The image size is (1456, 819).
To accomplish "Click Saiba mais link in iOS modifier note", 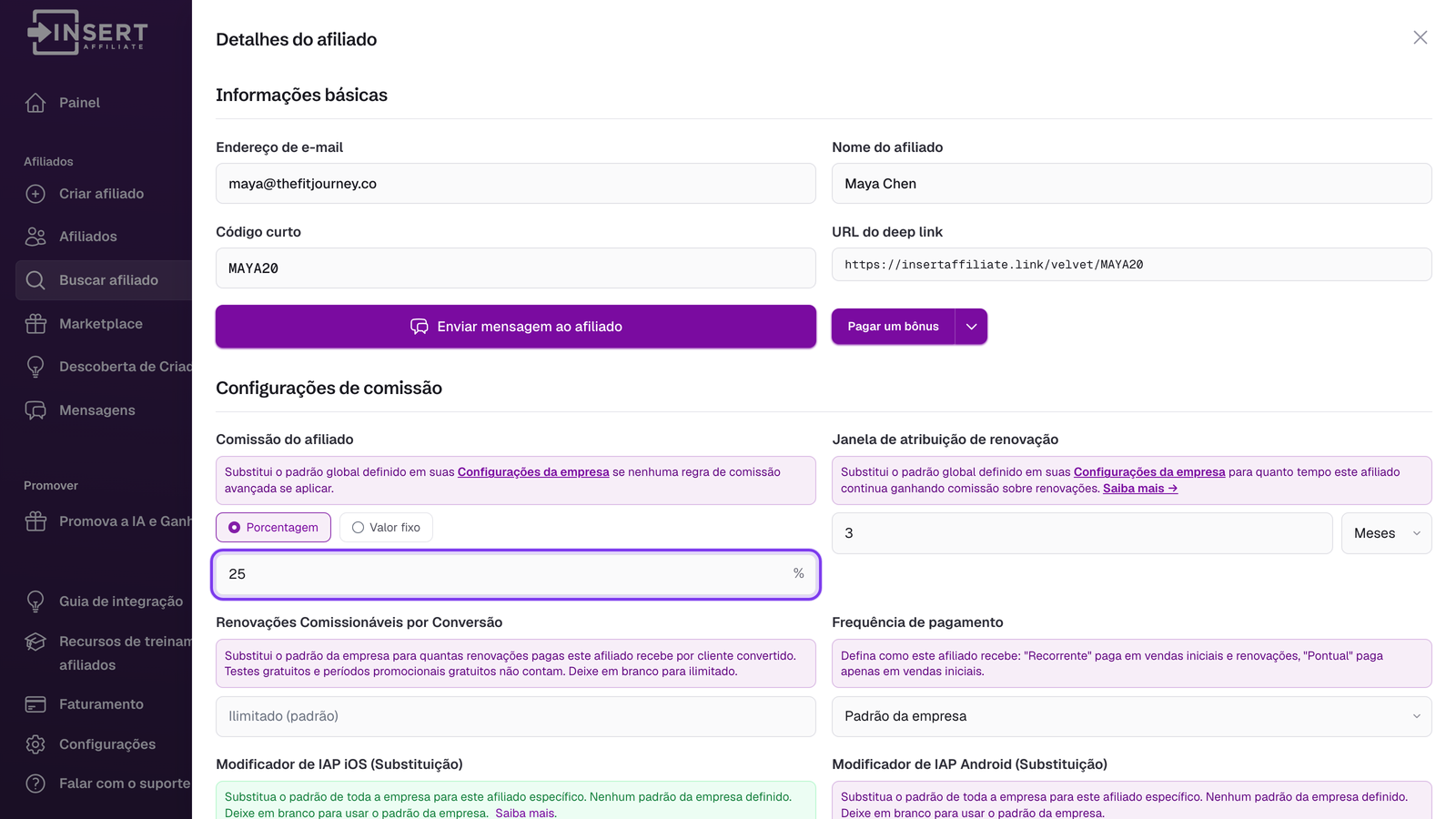I will click(x=525, y=813).
